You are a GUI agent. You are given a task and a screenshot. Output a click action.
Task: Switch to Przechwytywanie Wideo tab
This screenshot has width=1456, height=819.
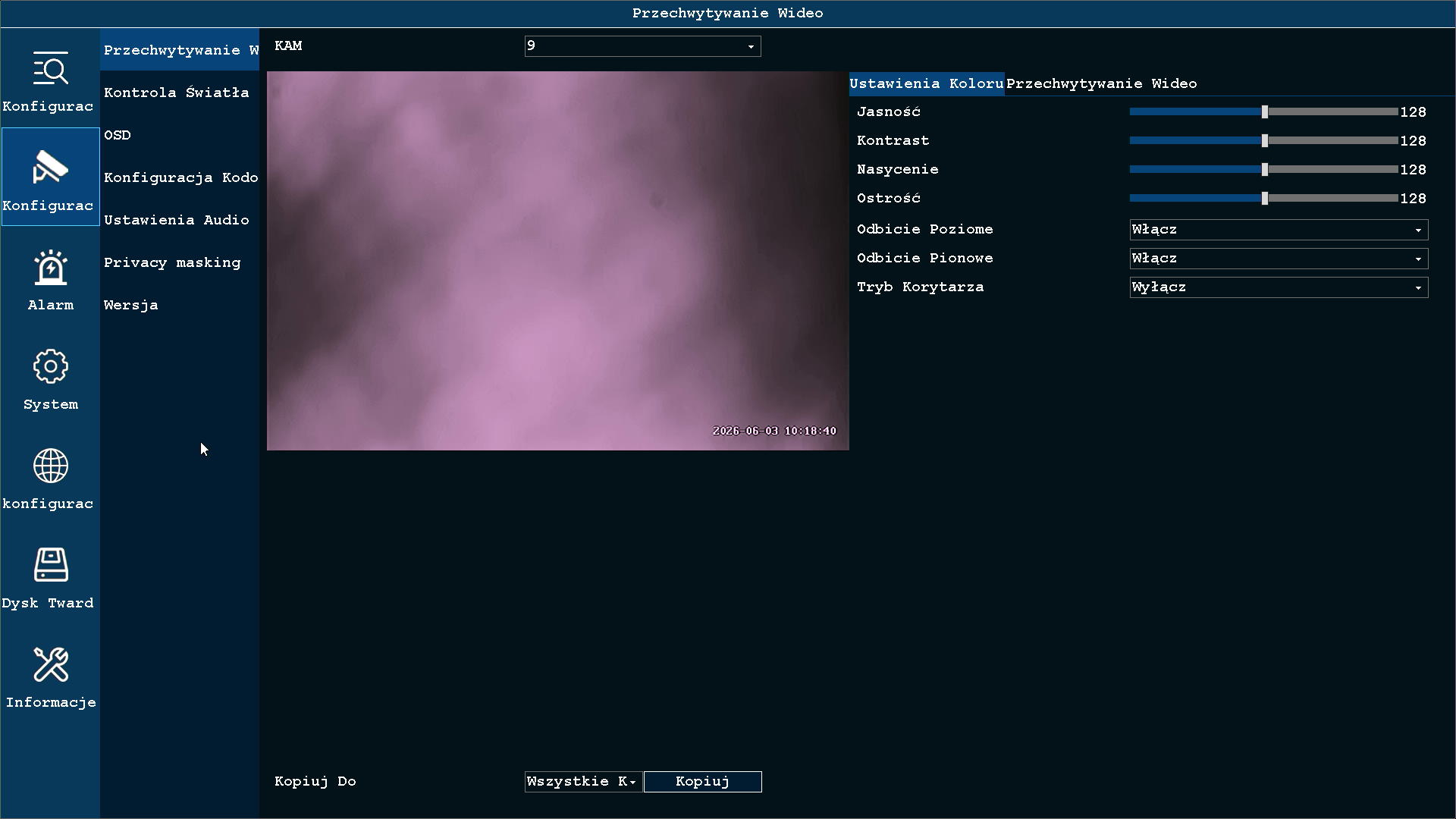click(1101, 83)
